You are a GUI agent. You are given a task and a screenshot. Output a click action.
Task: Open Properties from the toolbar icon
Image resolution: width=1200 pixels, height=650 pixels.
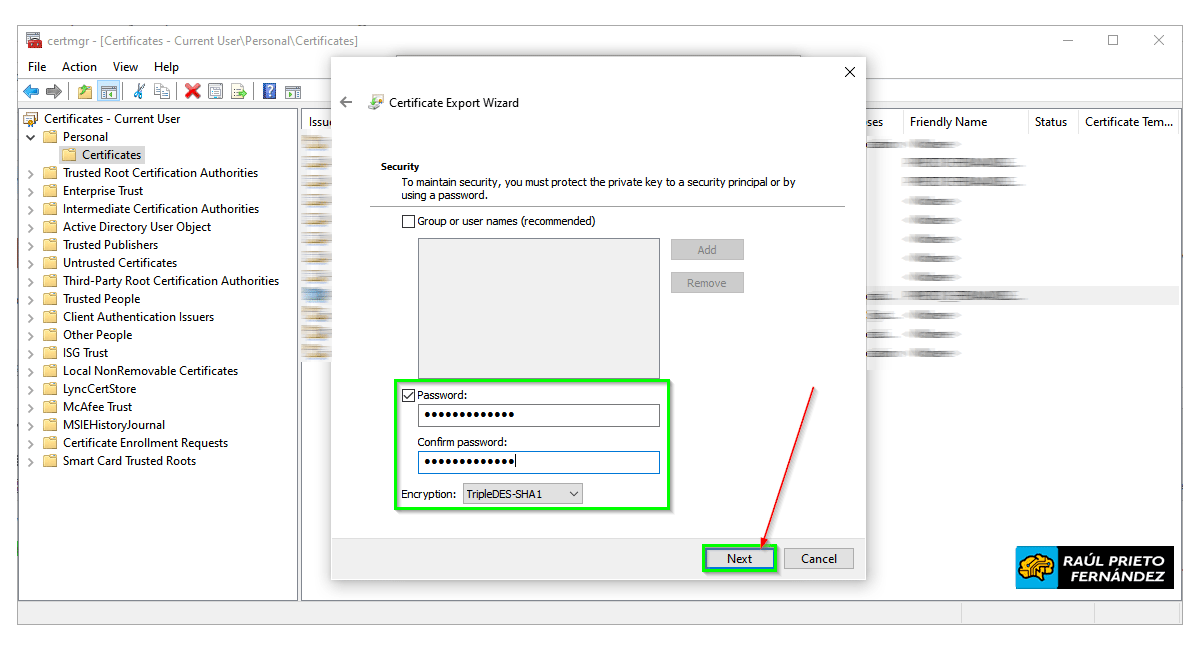click(x=215, y=92)
